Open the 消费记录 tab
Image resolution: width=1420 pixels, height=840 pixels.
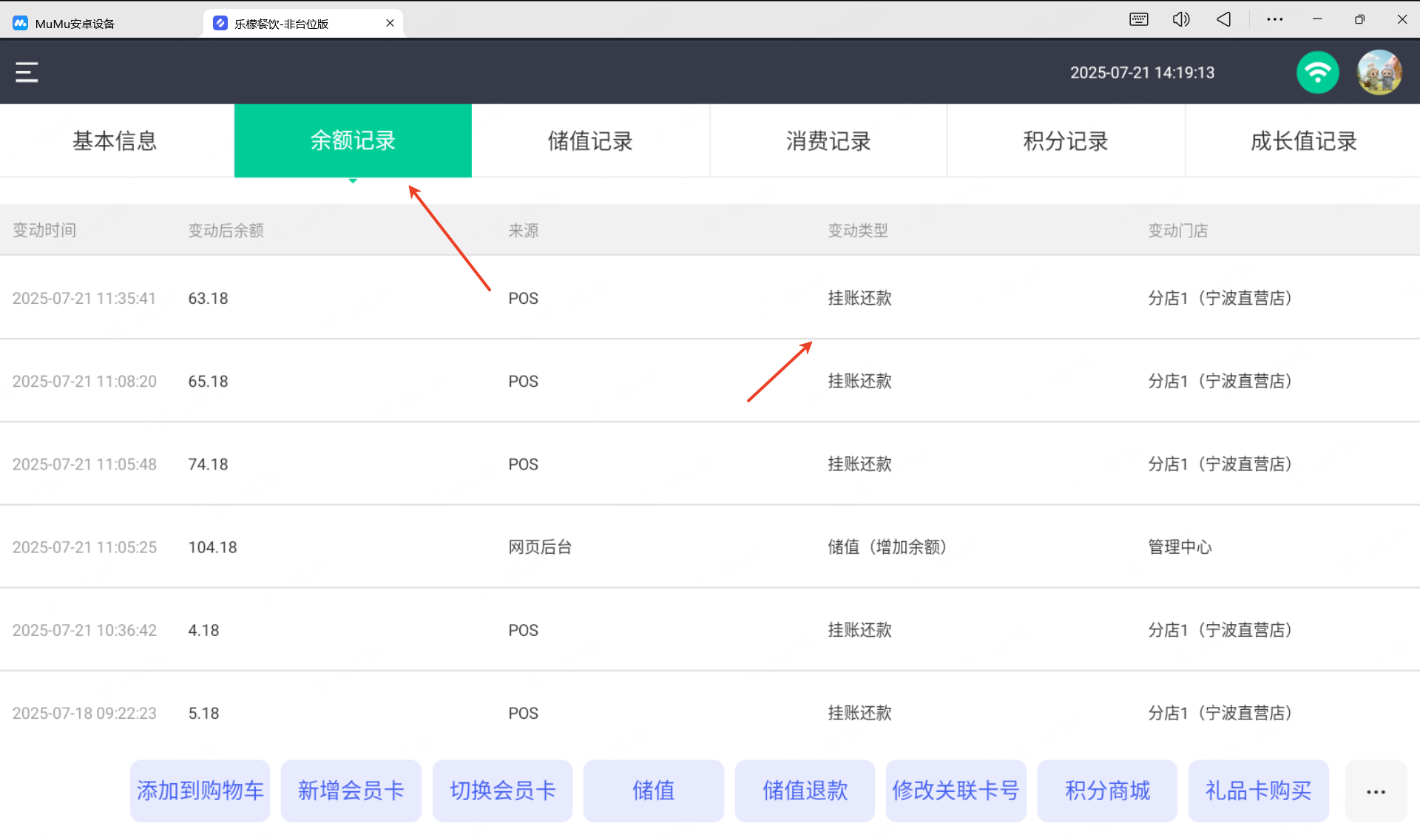828,140
